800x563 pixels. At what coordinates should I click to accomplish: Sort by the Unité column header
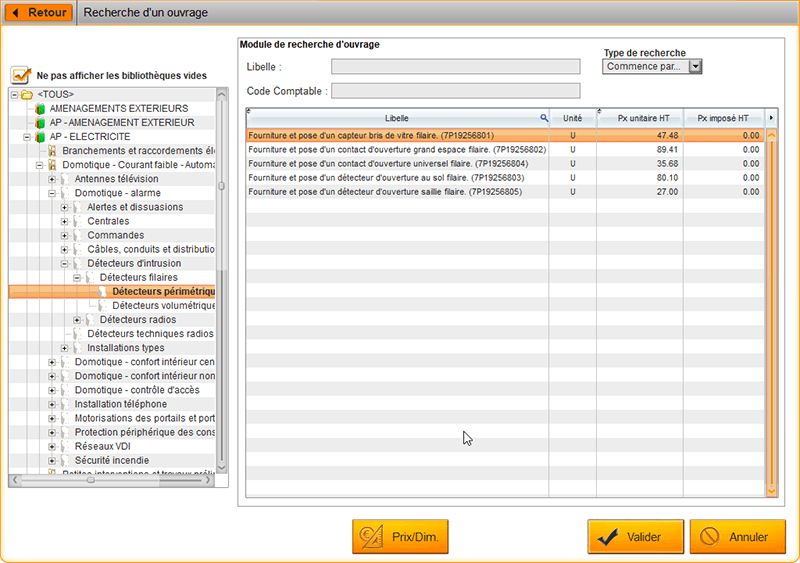[x=572, y=118]
